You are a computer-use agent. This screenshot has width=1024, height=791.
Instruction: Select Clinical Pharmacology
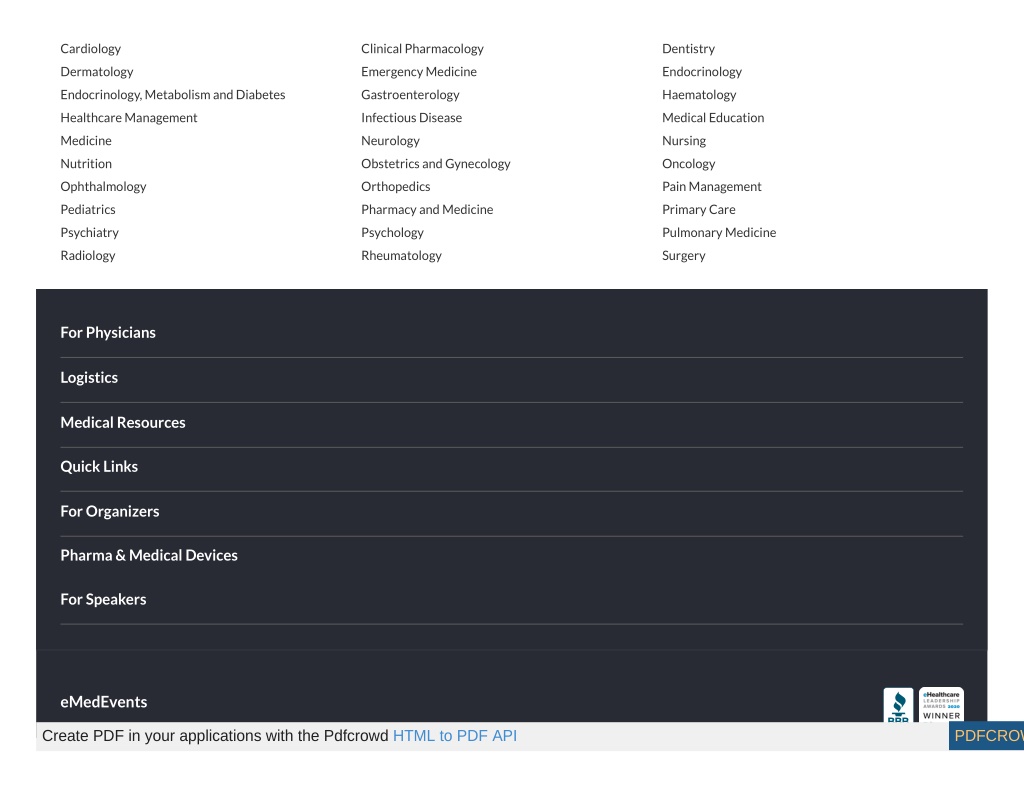point(423,49)
